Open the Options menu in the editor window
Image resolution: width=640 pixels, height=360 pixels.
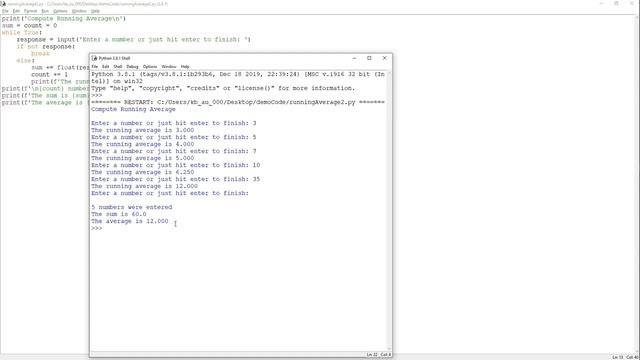[60, 11]
